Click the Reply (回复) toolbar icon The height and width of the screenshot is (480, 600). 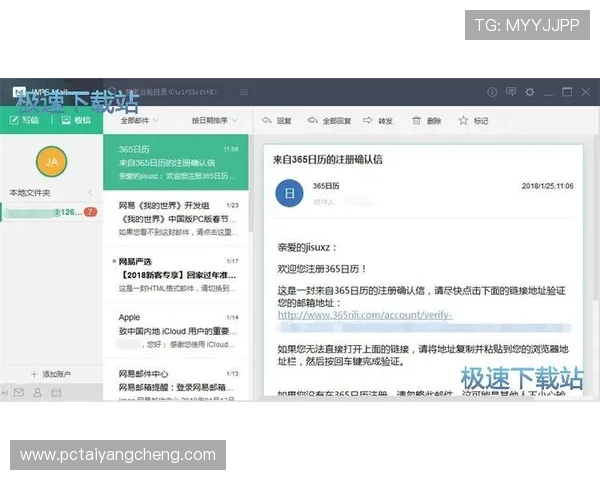tap(267, 121)
